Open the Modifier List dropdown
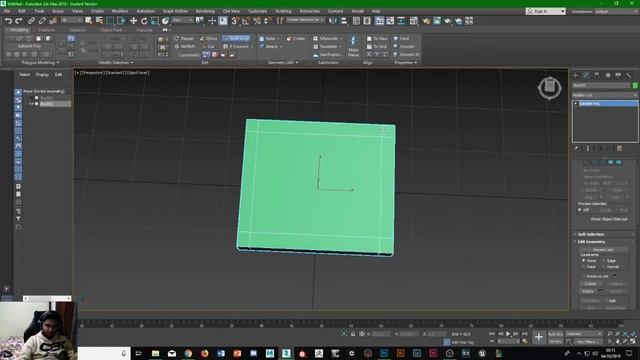This screenshot has height=360, width=640. point(605,95)
